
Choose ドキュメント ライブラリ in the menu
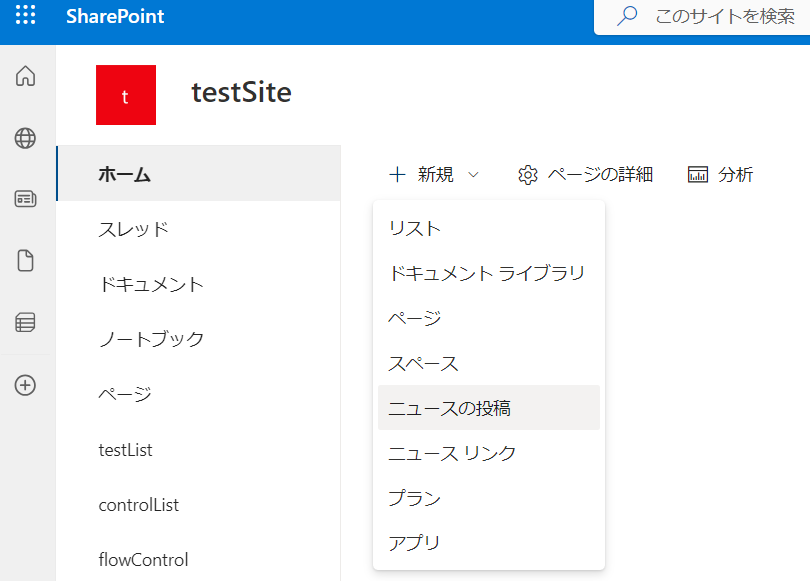click(x=486, y=273)
